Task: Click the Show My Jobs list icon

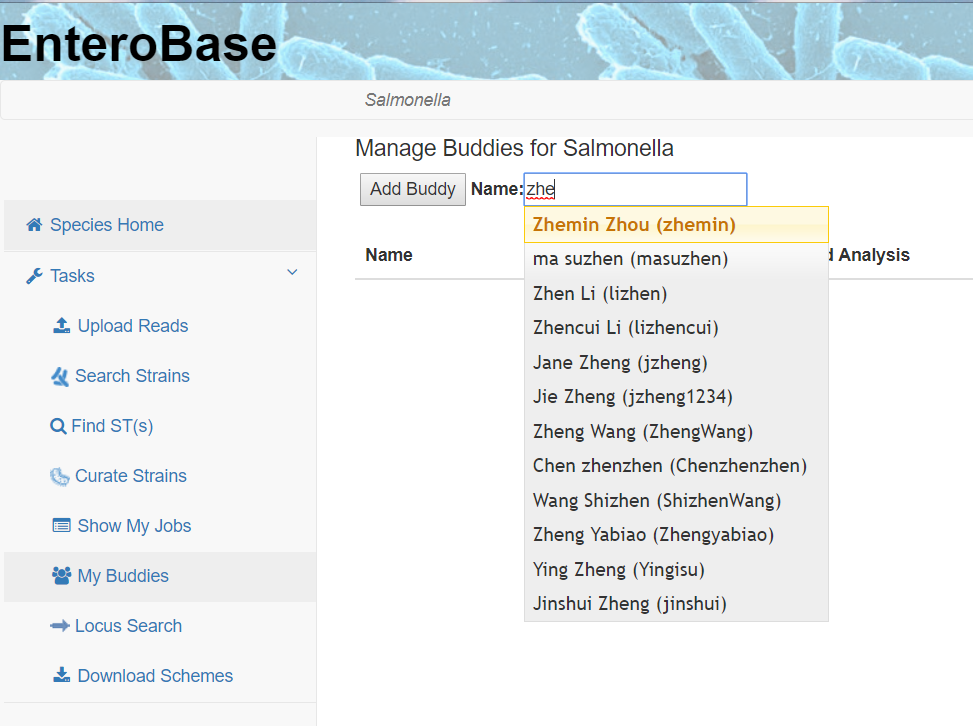Action: click(61, 526)
